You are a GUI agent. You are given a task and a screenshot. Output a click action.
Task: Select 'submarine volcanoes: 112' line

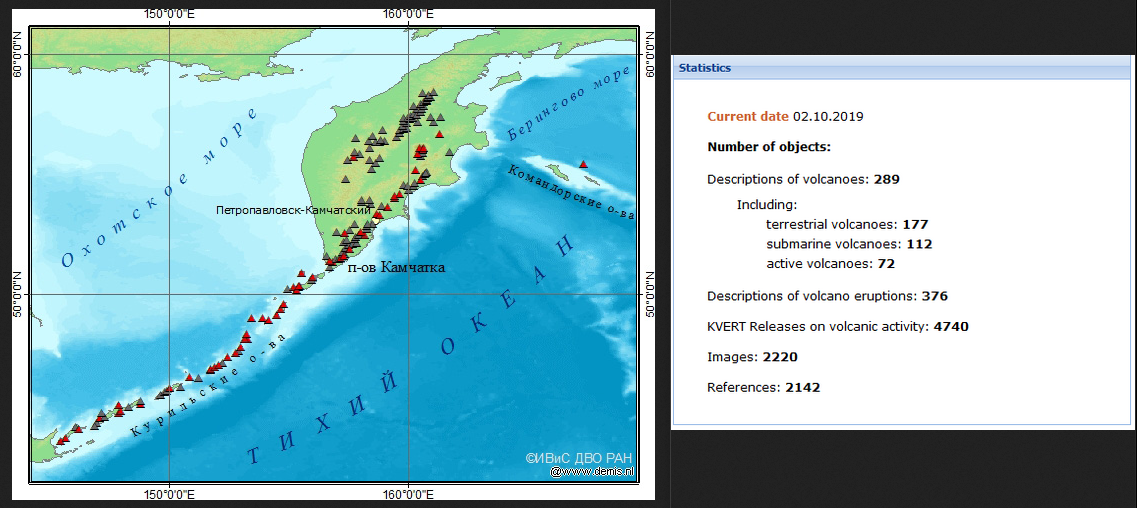click(849, 244)
